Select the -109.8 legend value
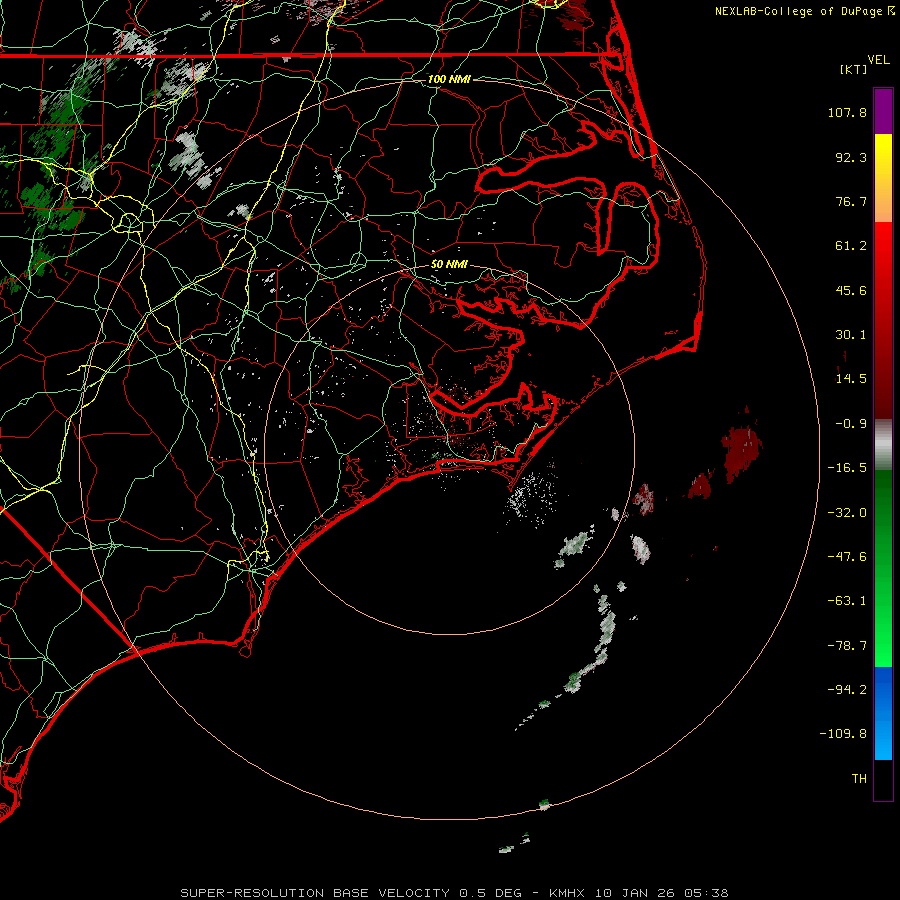900x900 pixels. (844, 734)
